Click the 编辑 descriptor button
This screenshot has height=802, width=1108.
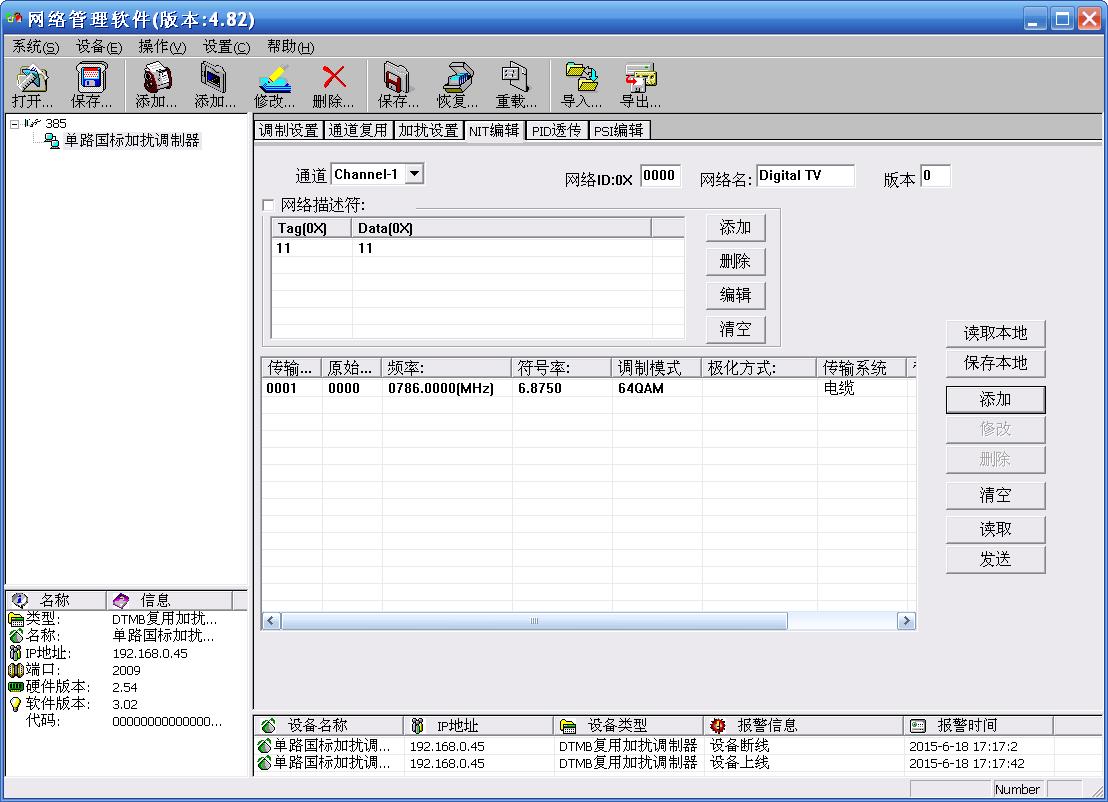(735, 295)
